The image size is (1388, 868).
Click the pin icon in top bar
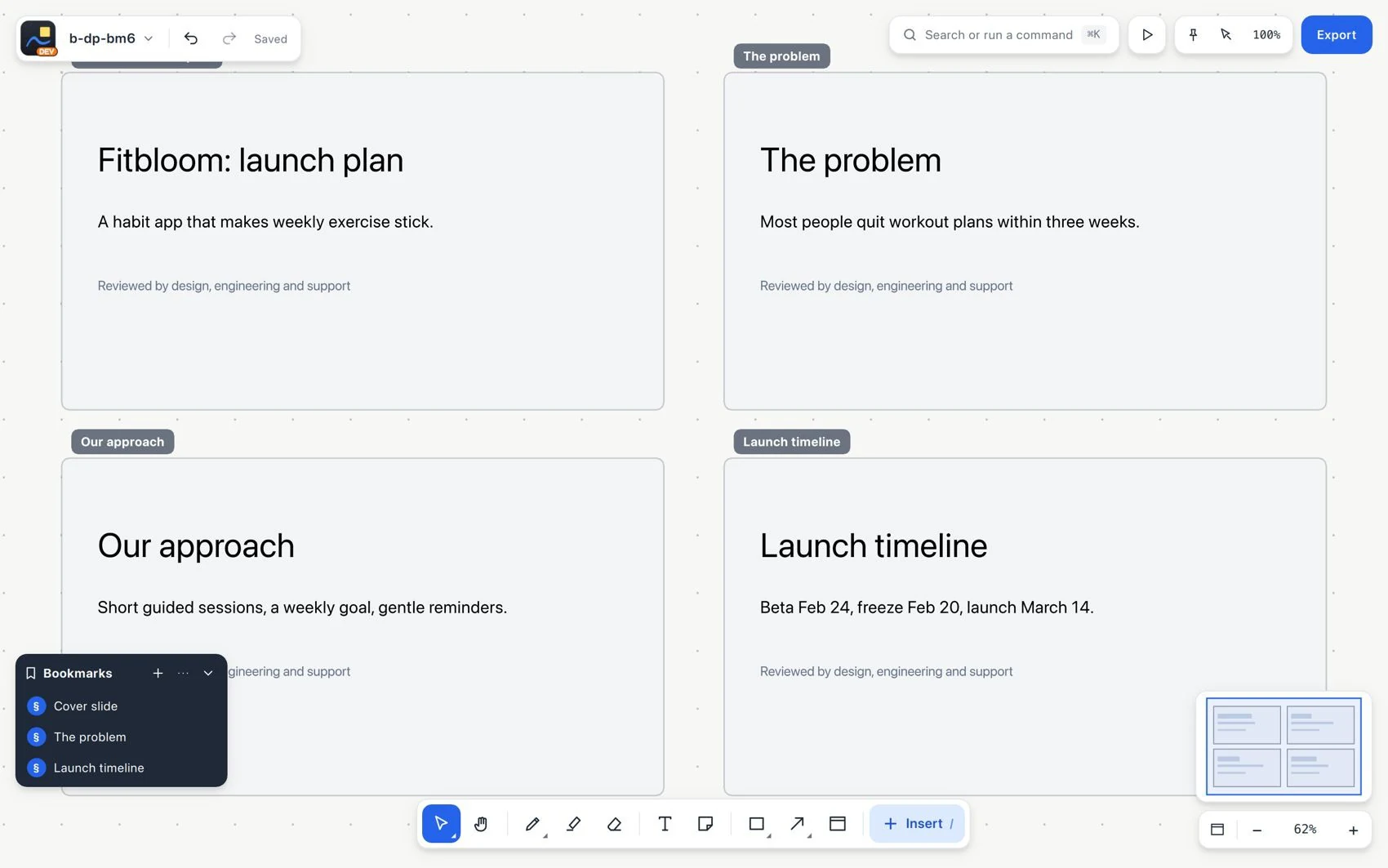coord(1193,34)
